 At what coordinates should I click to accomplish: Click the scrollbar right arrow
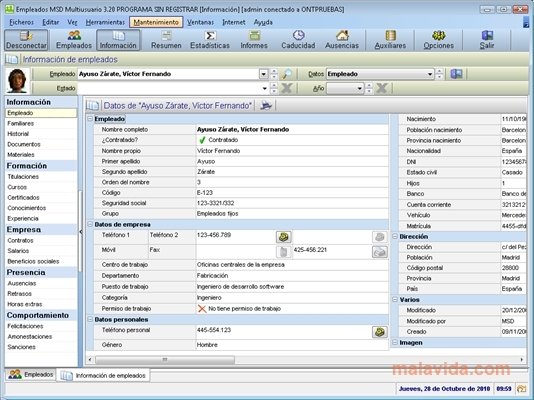coord(521,359)
